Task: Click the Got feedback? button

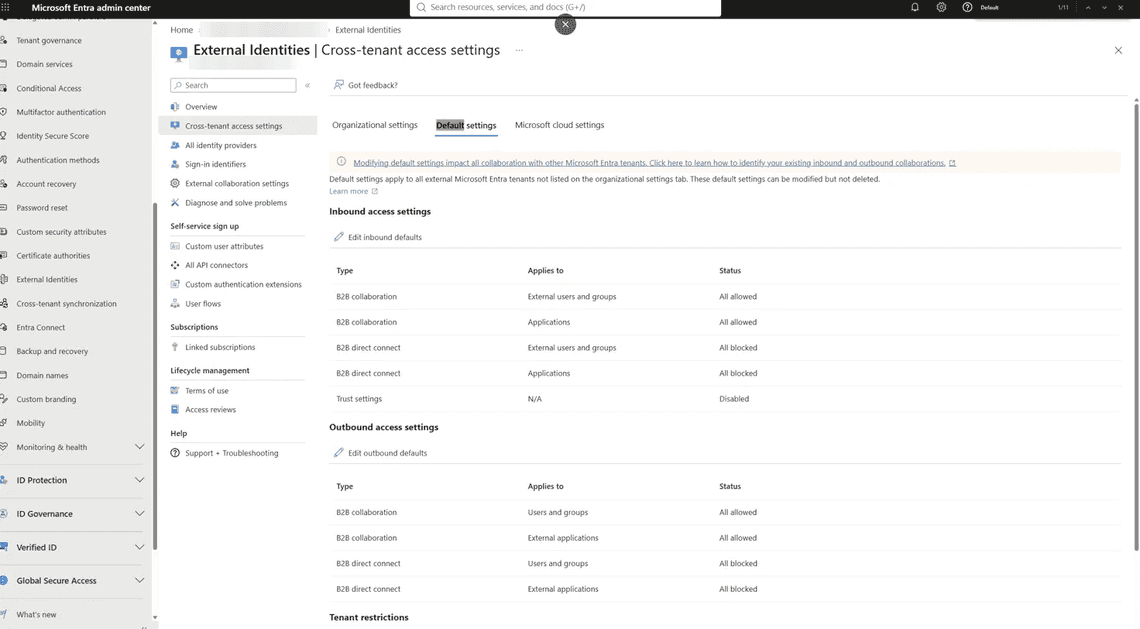Action: click(x=365, y=85)
